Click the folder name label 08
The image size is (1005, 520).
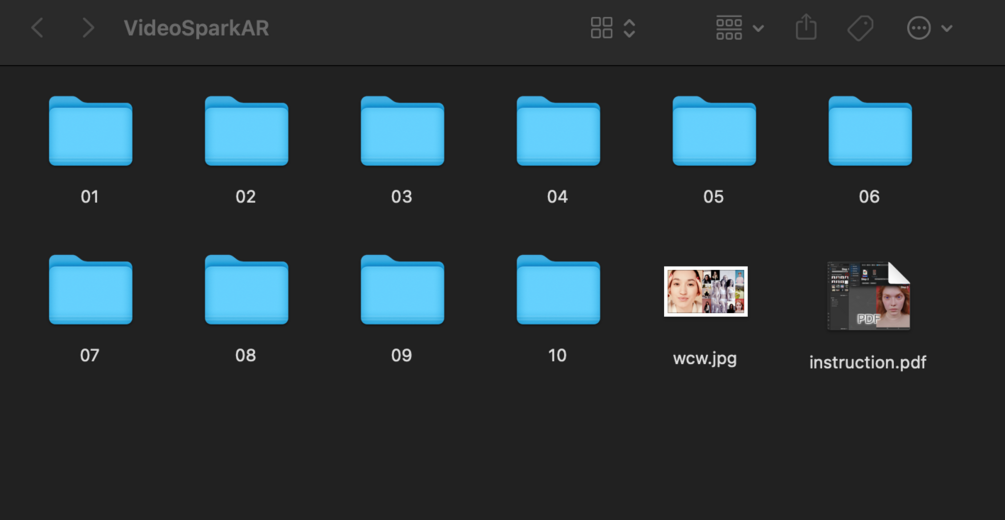tap(245, 356)
